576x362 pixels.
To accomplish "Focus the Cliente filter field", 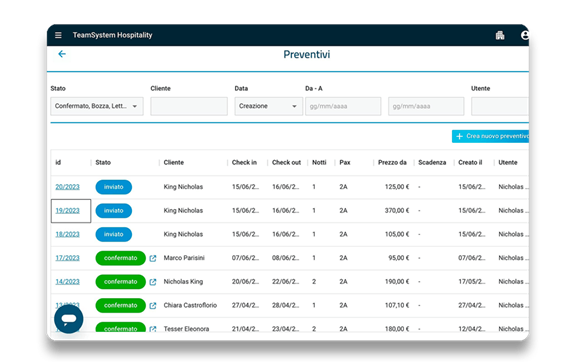I will click(x=189, y=106).
